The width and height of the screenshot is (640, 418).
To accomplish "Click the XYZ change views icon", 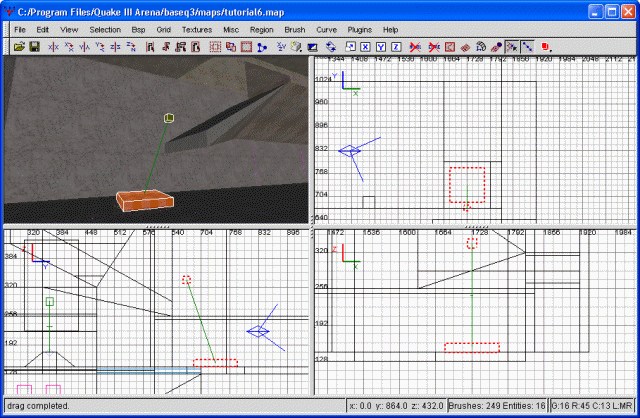I will [281, 47].
